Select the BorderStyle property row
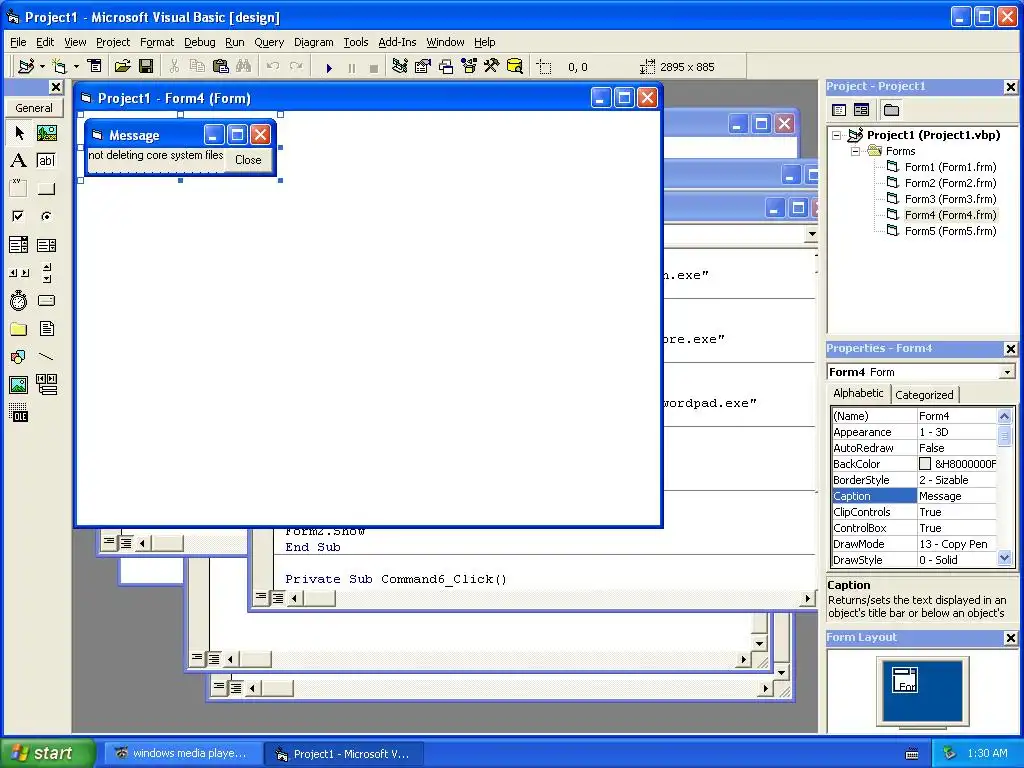This screenshot has height=768, width=1024. 914,480
